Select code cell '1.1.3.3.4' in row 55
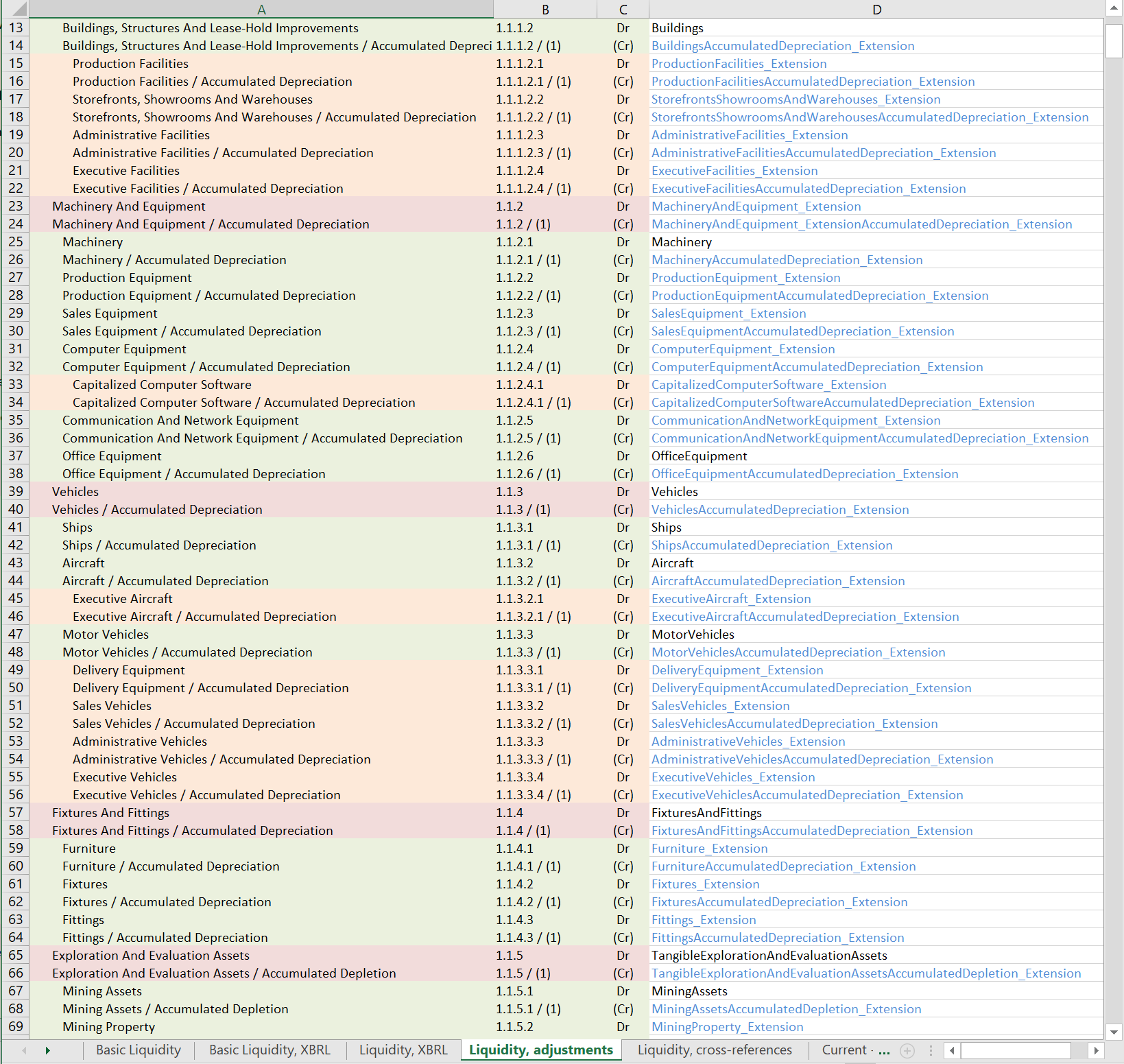 pyautogui.click(x=545, y=777)
